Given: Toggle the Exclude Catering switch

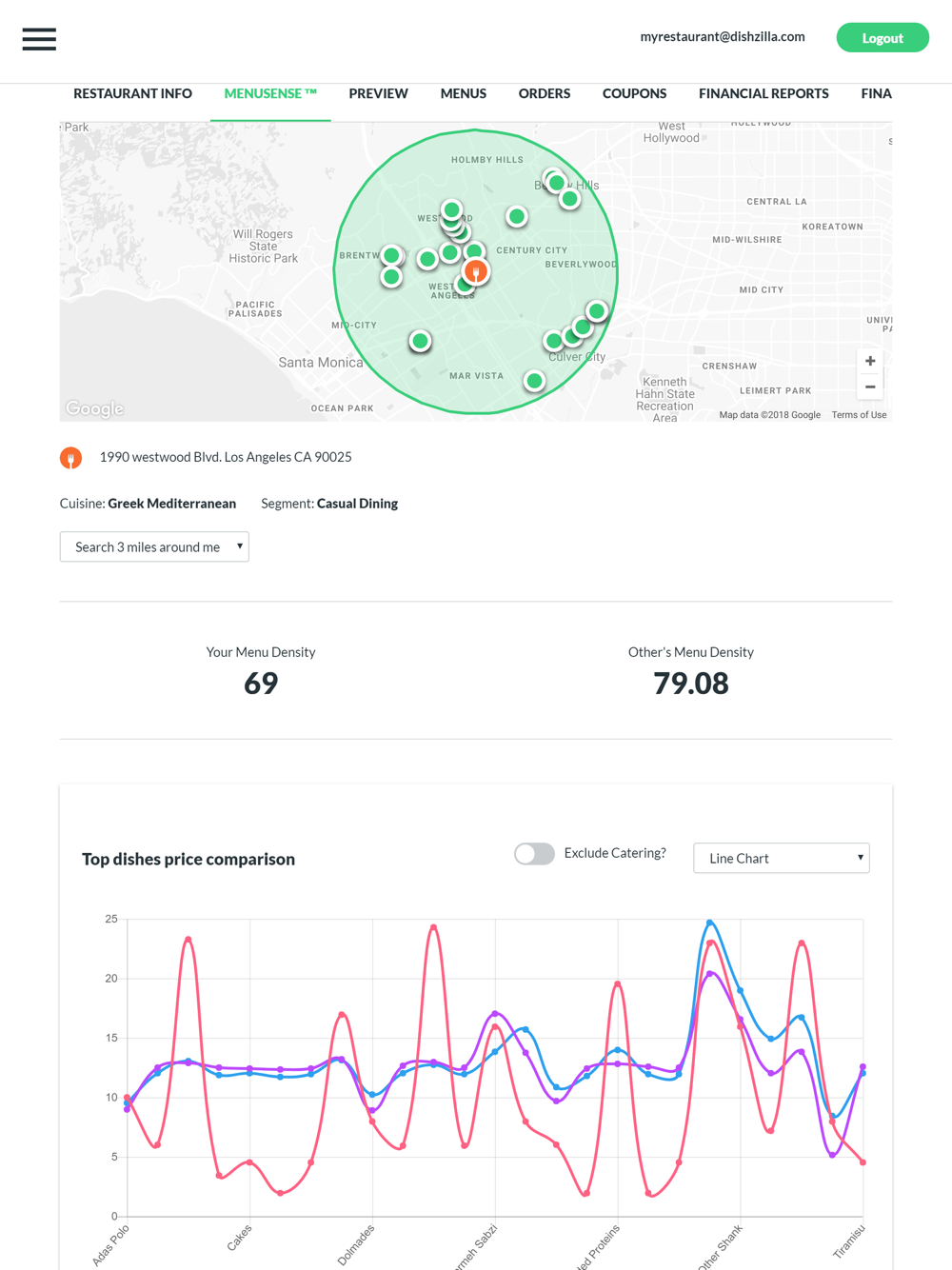Looking at the screenshot, I should pyautogui.click(x=534, y=854).
